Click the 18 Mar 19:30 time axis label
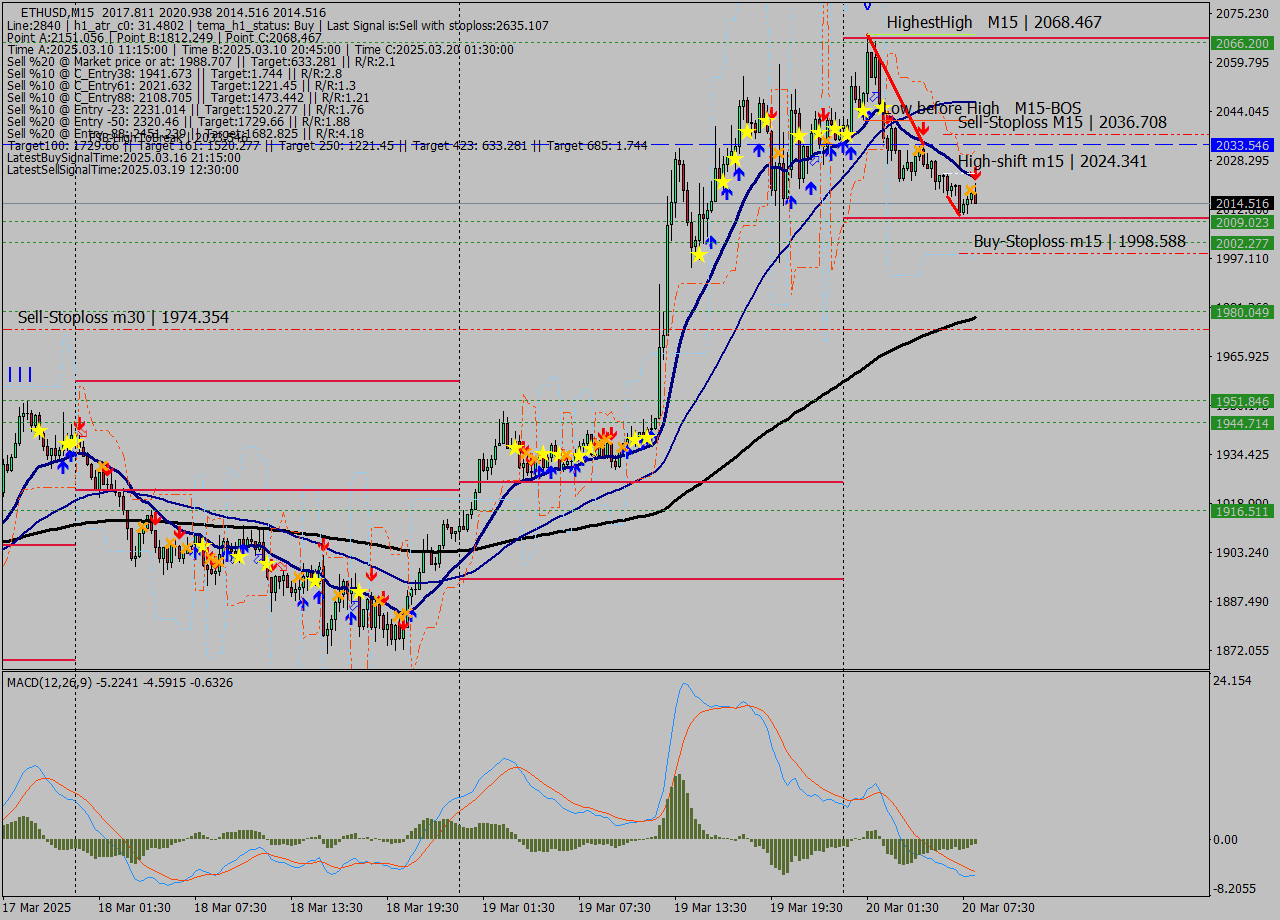The image size is (1280, 920). pyautogui.click(x=421, y=907)
